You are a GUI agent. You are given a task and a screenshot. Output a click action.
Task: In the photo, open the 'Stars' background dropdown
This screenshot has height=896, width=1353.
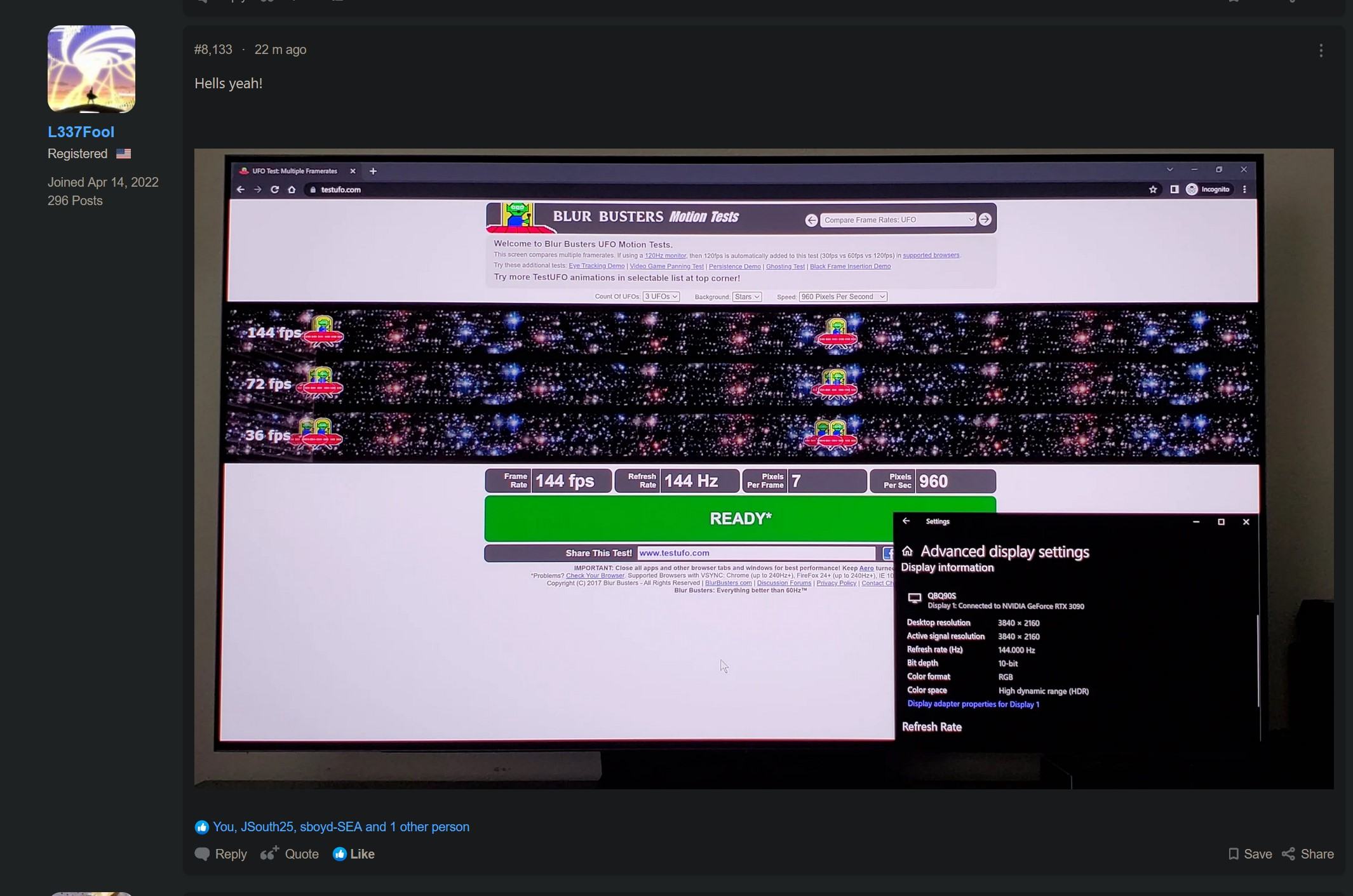(747, 297)
